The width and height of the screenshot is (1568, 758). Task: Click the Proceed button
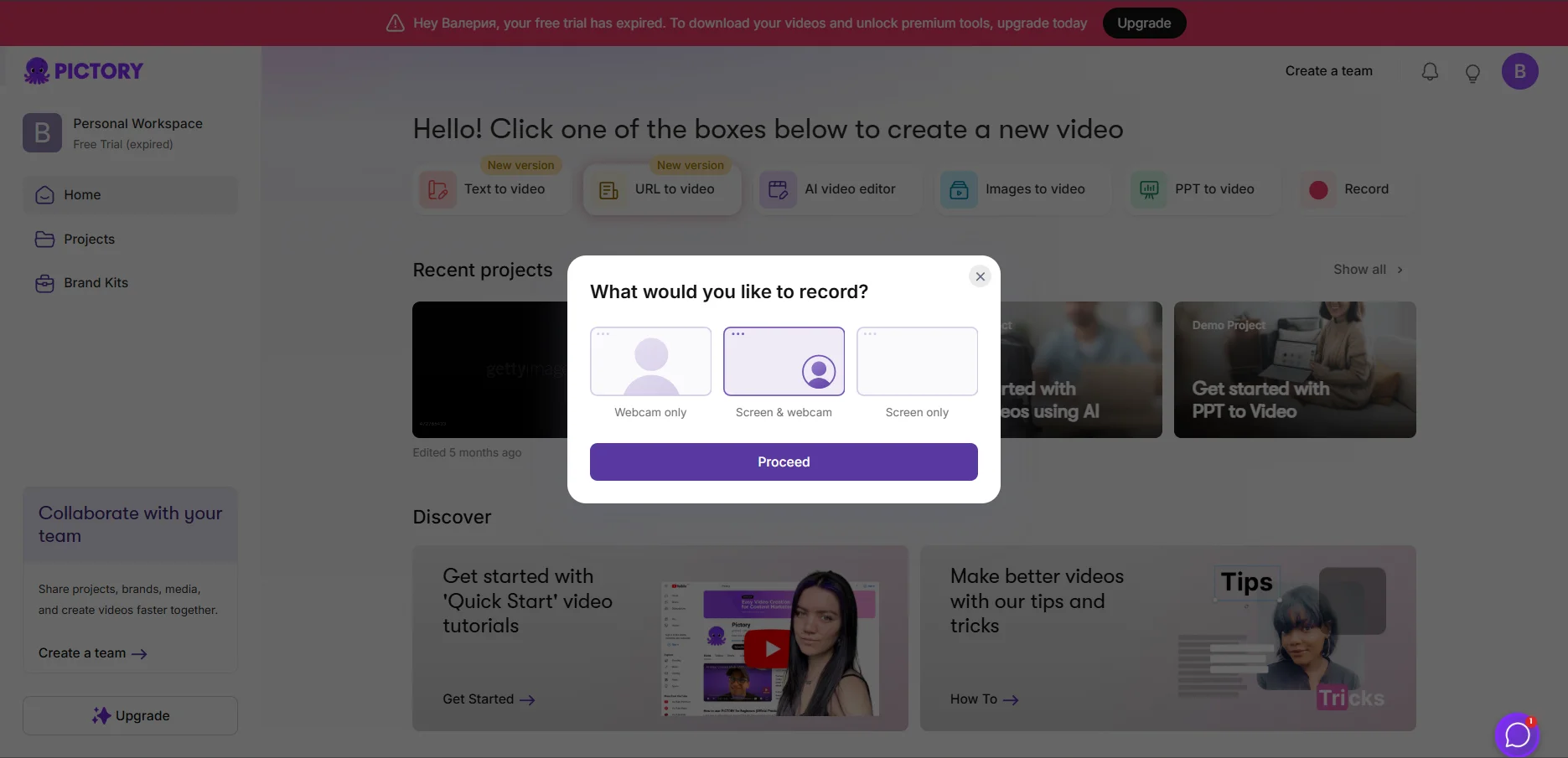tap(784, 462)
